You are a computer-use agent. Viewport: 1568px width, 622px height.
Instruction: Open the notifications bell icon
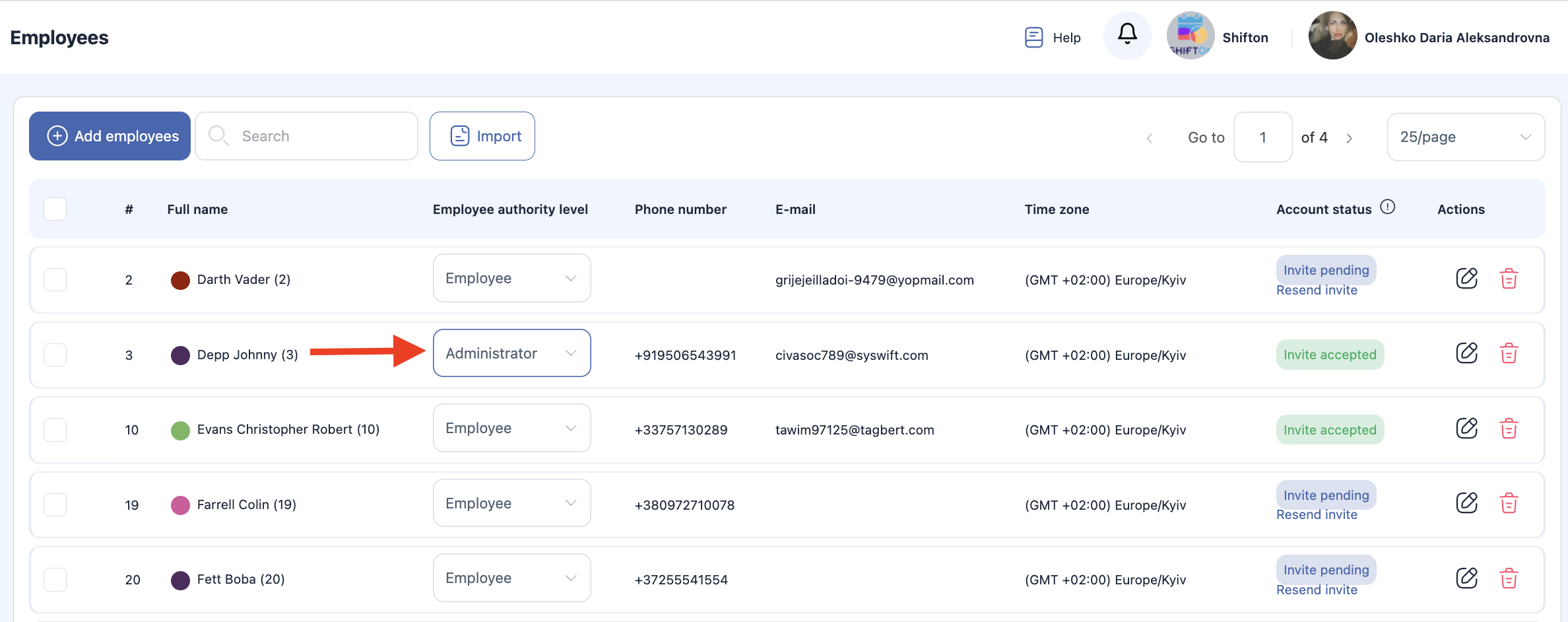tap(1127, 35)
